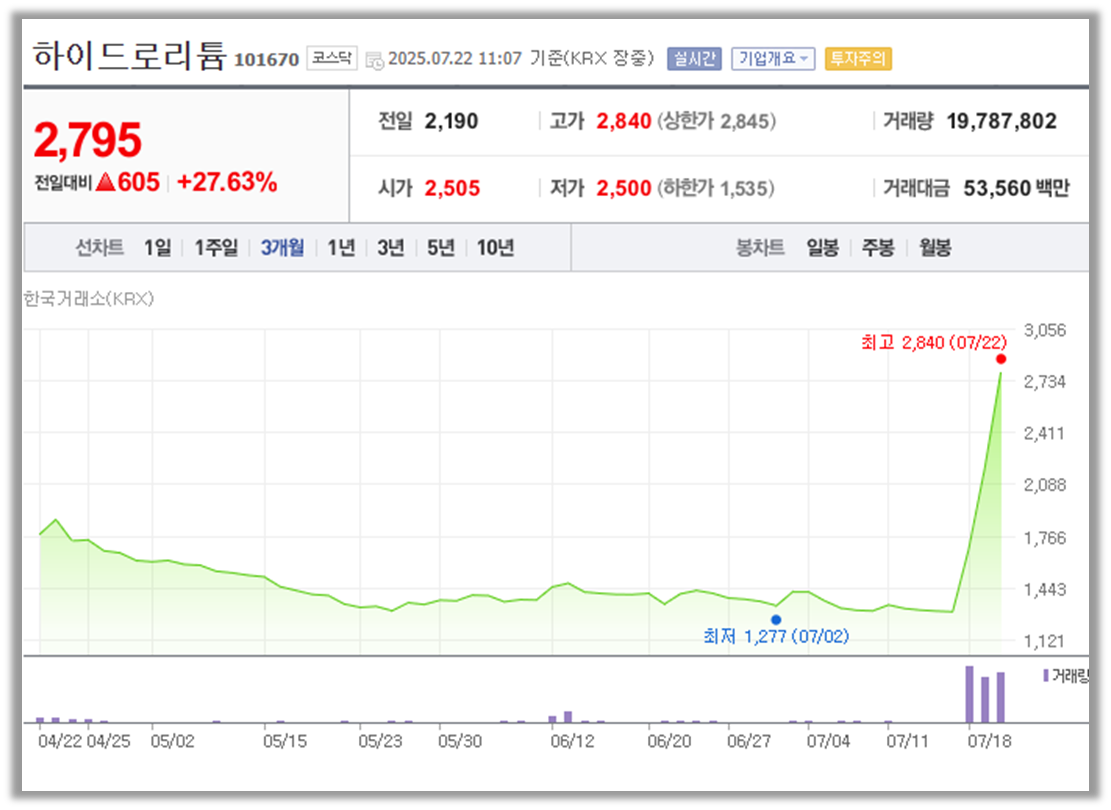Click the 하한가 1,535 text
Image resolution: width=1111 pixels, height=810 pixels.
tap(716, 188)
